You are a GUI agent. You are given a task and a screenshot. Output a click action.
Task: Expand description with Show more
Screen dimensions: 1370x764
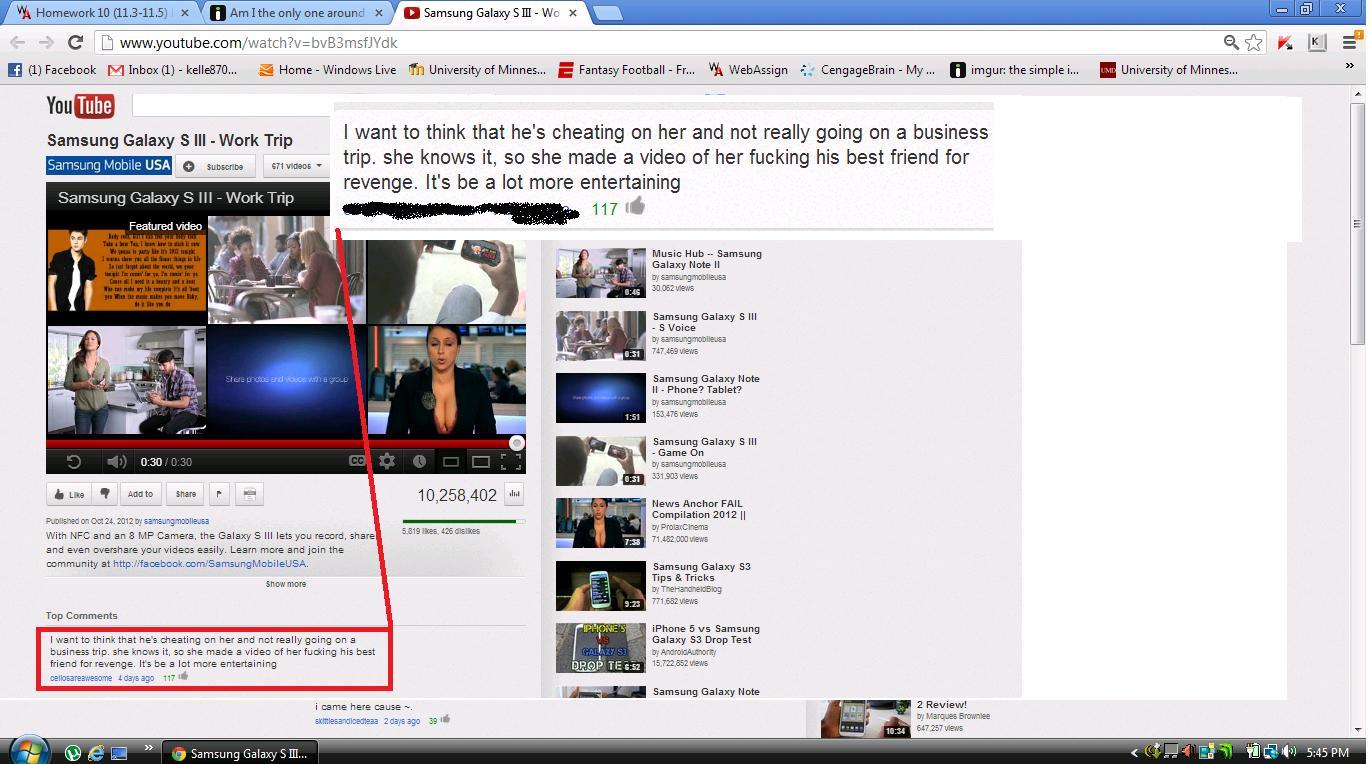point(286,584)
